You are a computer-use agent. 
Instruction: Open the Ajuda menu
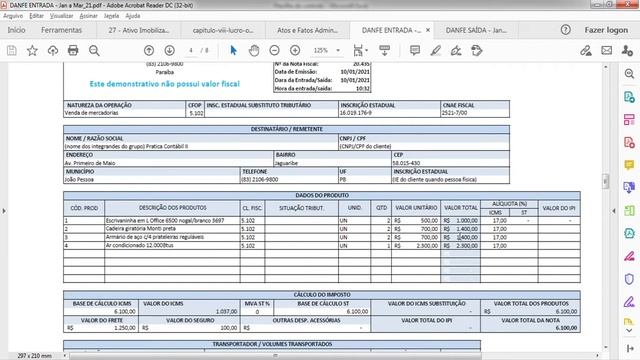click(x=133, y=16)
